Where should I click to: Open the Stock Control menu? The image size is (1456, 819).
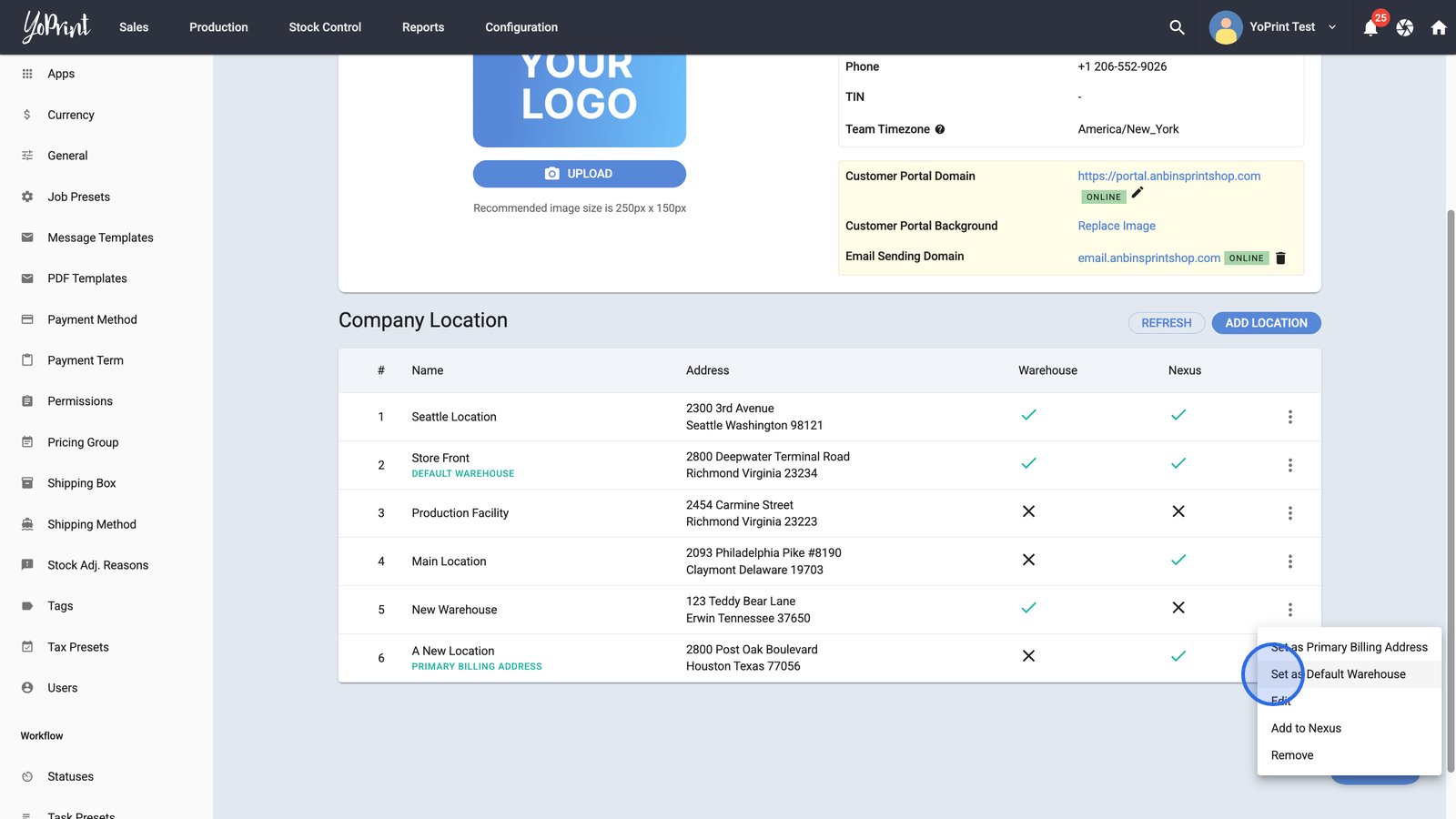pyautogui.click(x=325, y=27)
